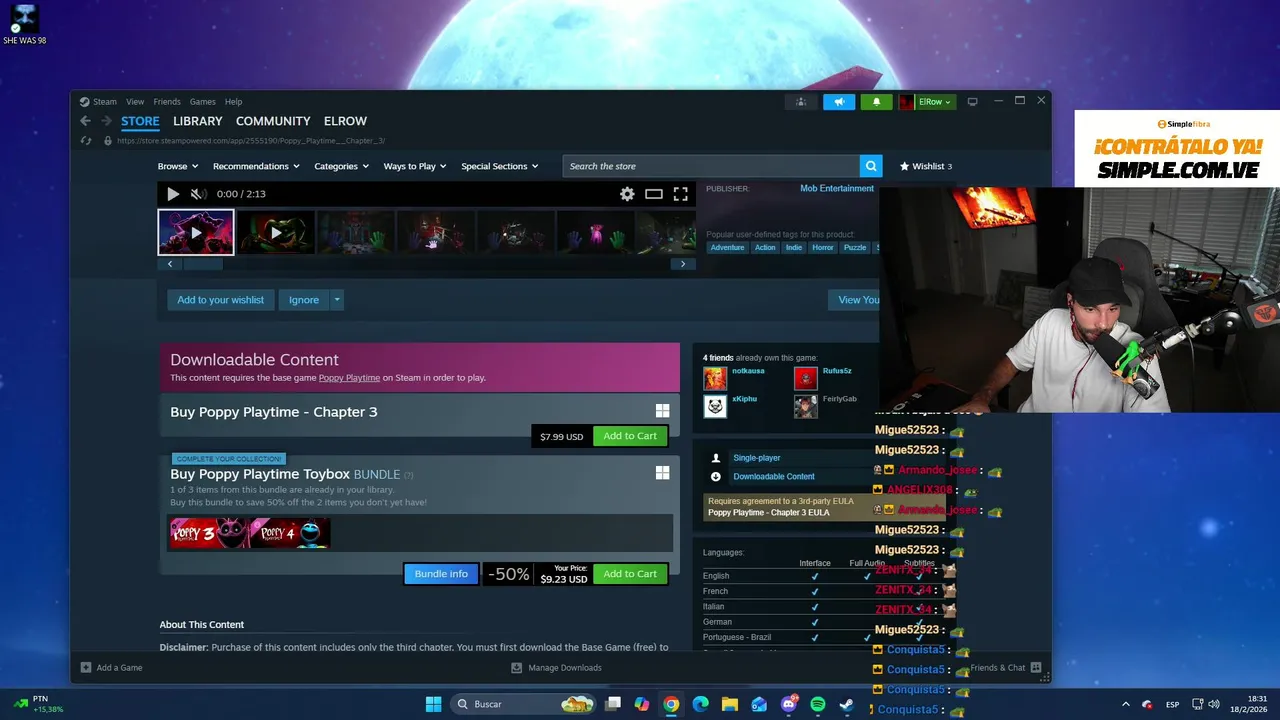Screen dimensions: 1280x720
Task: Click the Windows icon on the Toybox bundle row
Action: pyautogui.click(x=662, y=473)
